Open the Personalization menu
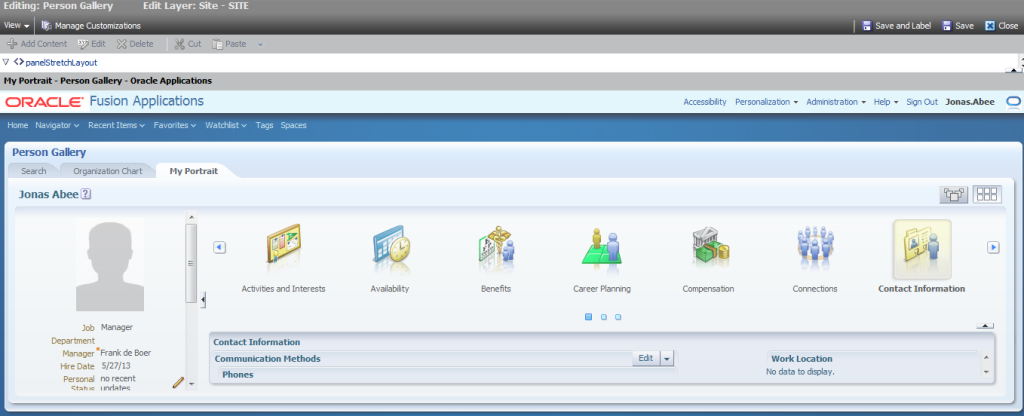This screenshot has height=416, width=1024. click(x=767, y=102)
